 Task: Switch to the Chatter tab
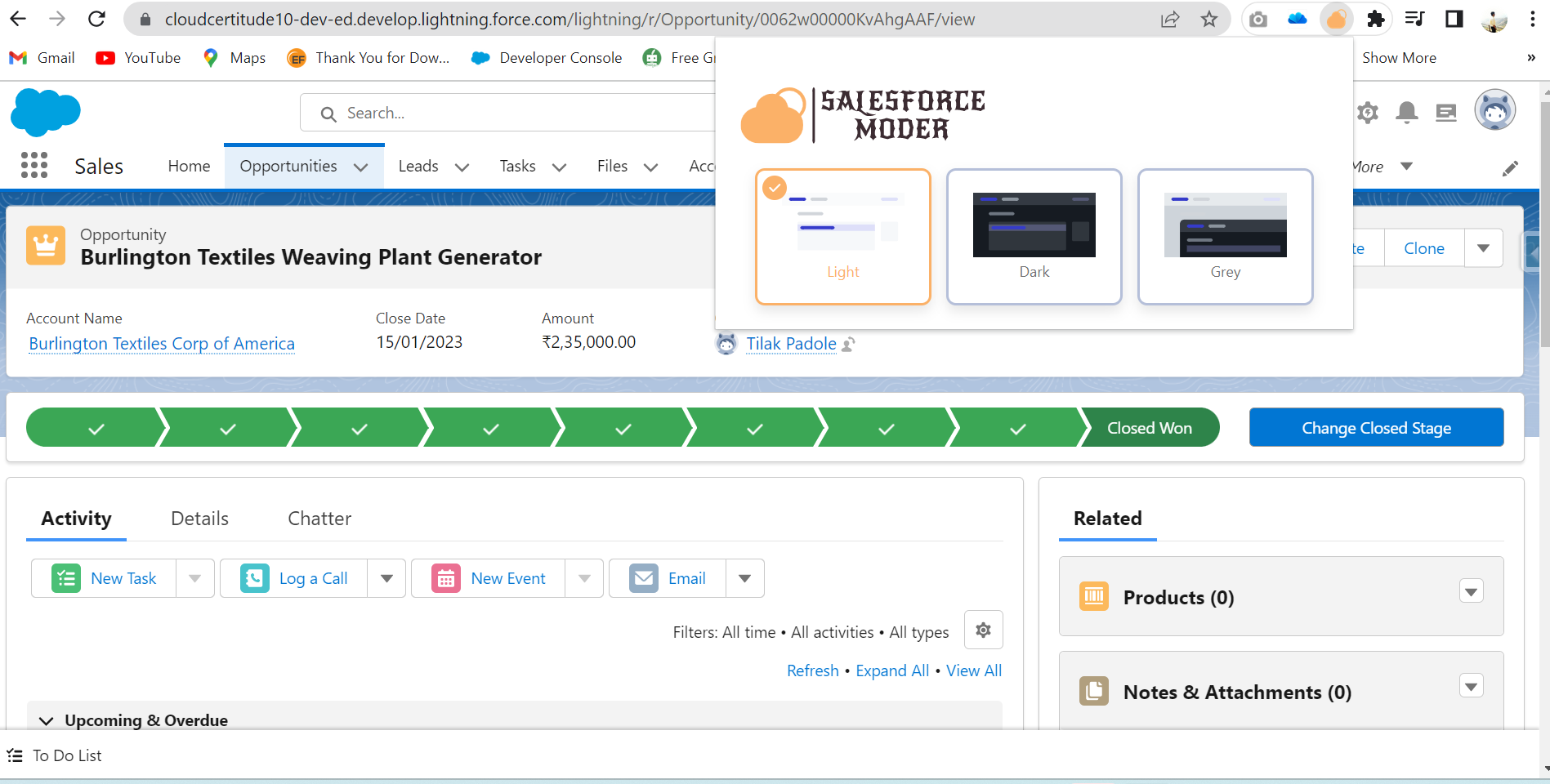pyautogui.click(x=319, y=519)
